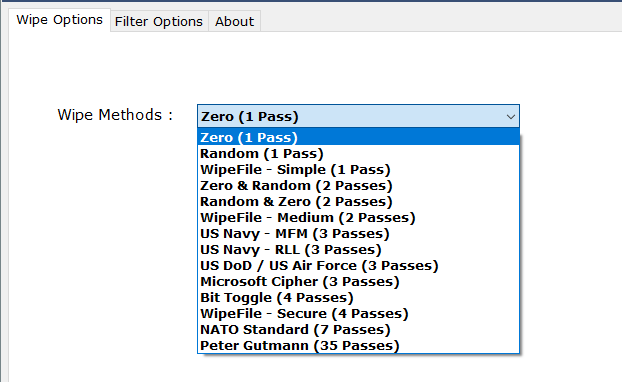The height and width of the screenshot is (382, 622).
Task: Collapse the Wipe Methods dropdown arrow
Action: point(511,117)
